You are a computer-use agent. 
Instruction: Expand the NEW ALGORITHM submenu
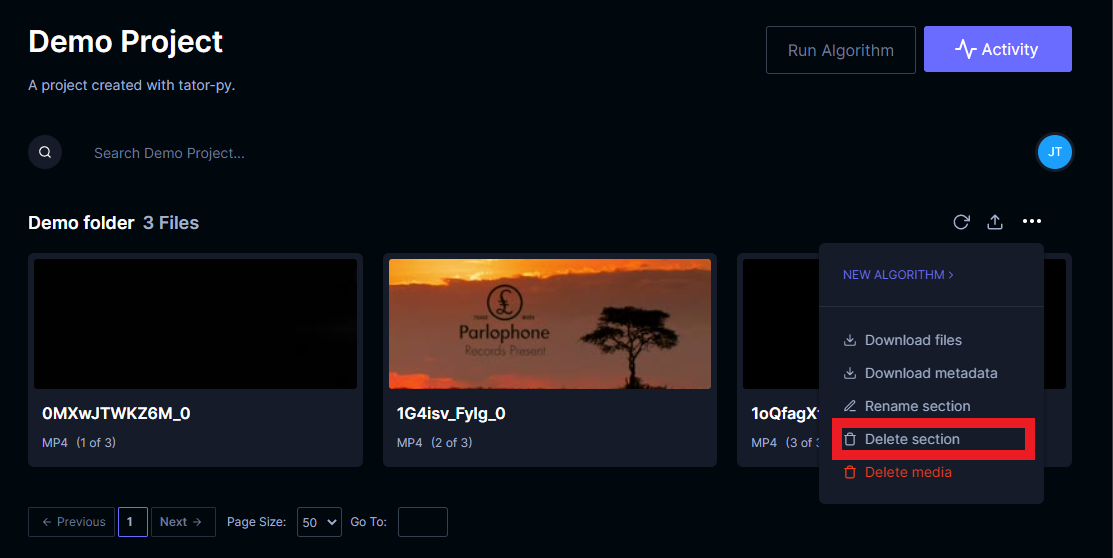(898, 275)
